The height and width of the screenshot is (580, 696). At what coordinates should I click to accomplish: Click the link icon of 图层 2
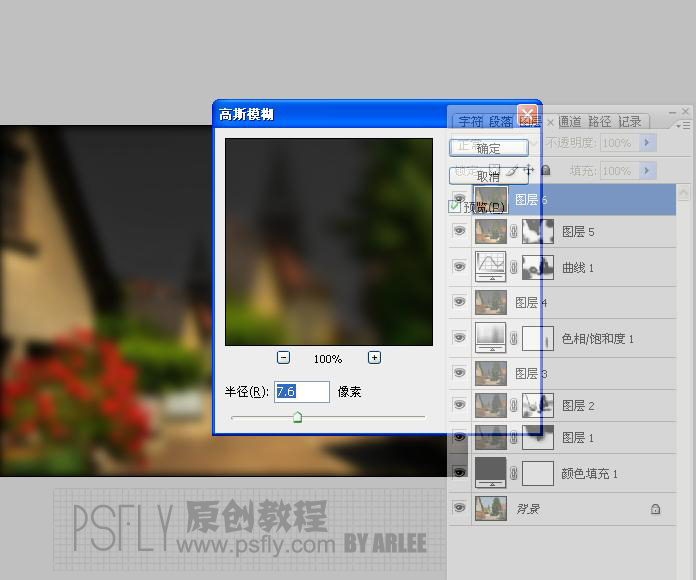pos(514,405)
